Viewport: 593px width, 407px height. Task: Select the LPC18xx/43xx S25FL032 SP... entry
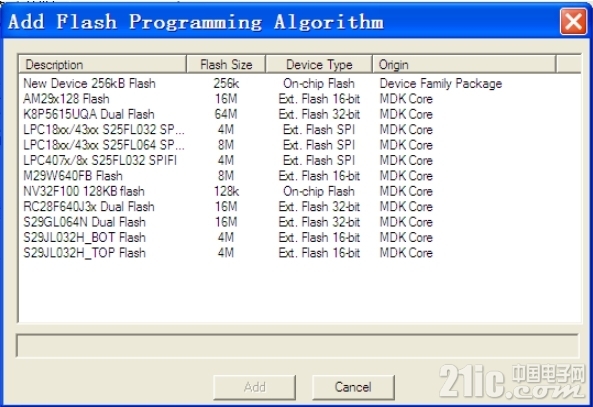pyautogui.click(x=104, y=130)
